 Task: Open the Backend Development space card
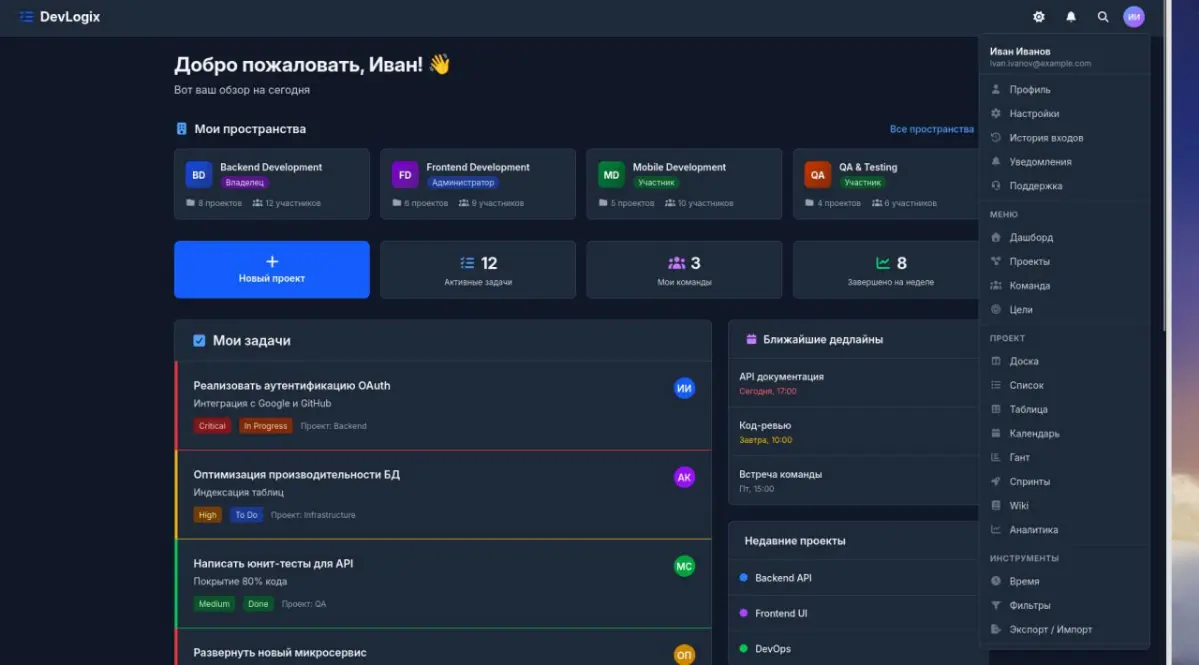tap(271, 184)
